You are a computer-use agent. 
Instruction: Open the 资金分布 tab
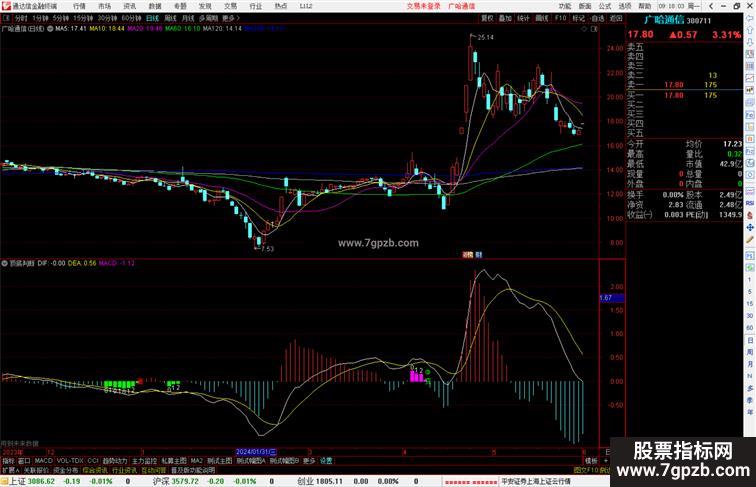(66, 470)
